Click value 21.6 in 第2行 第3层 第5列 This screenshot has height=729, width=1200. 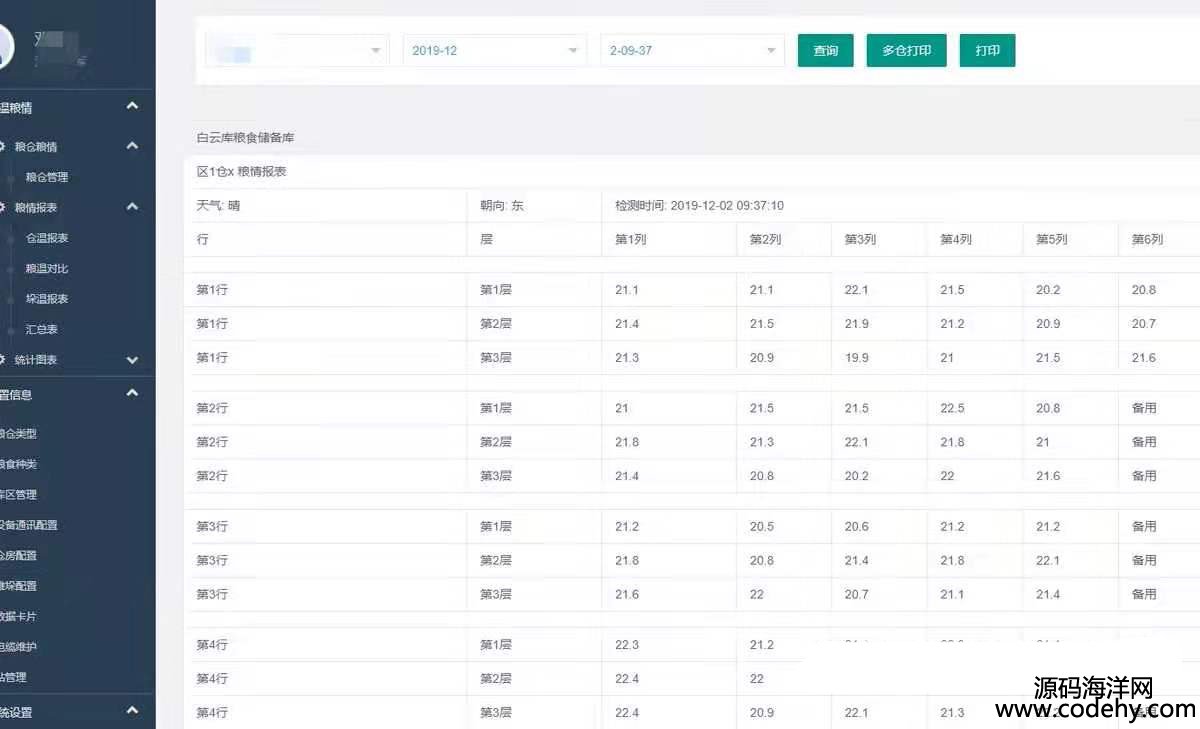coord(1048,476)
